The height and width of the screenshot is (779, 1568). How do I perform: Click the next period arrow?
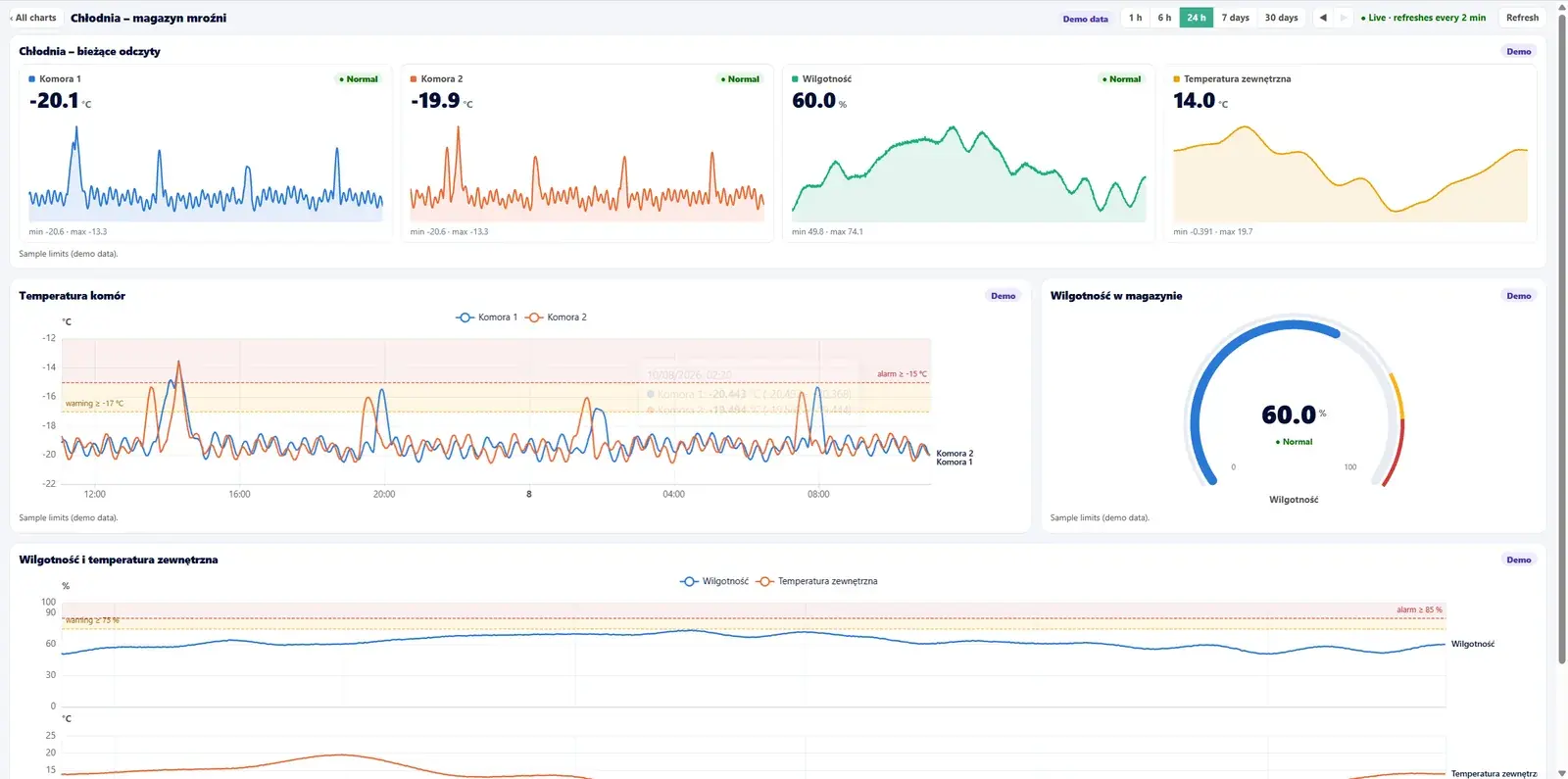(x=1344, y=18)
